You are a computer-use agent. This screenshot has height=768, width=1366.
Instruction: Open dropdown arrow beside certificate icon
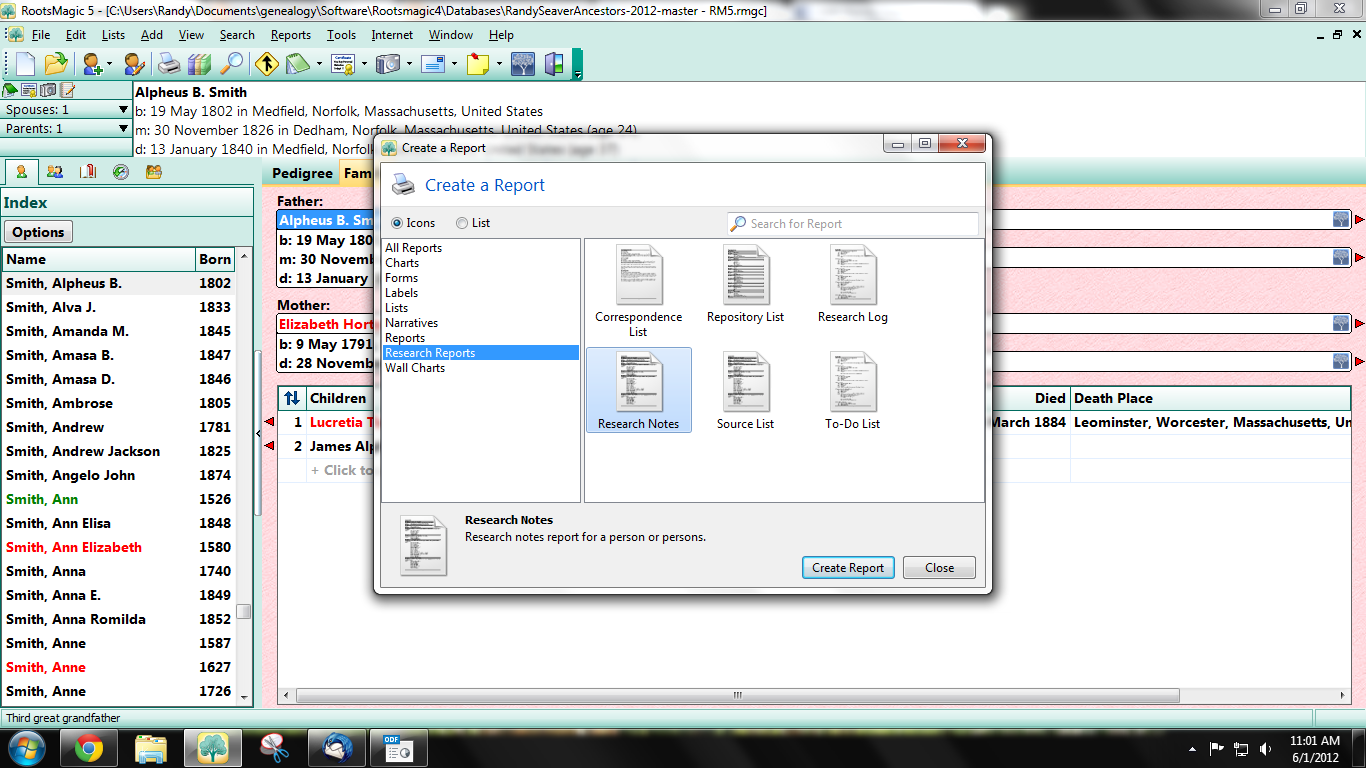point(364,64)
